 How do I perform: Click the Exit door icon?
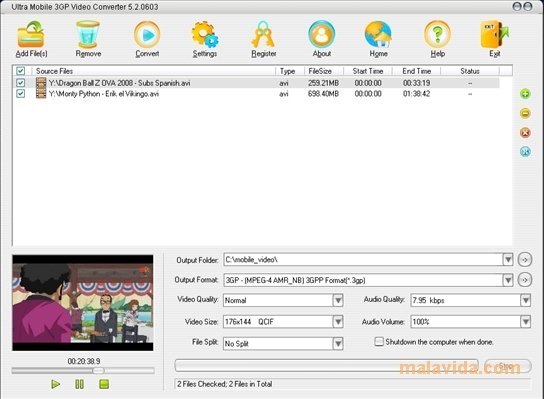(494, 34)
